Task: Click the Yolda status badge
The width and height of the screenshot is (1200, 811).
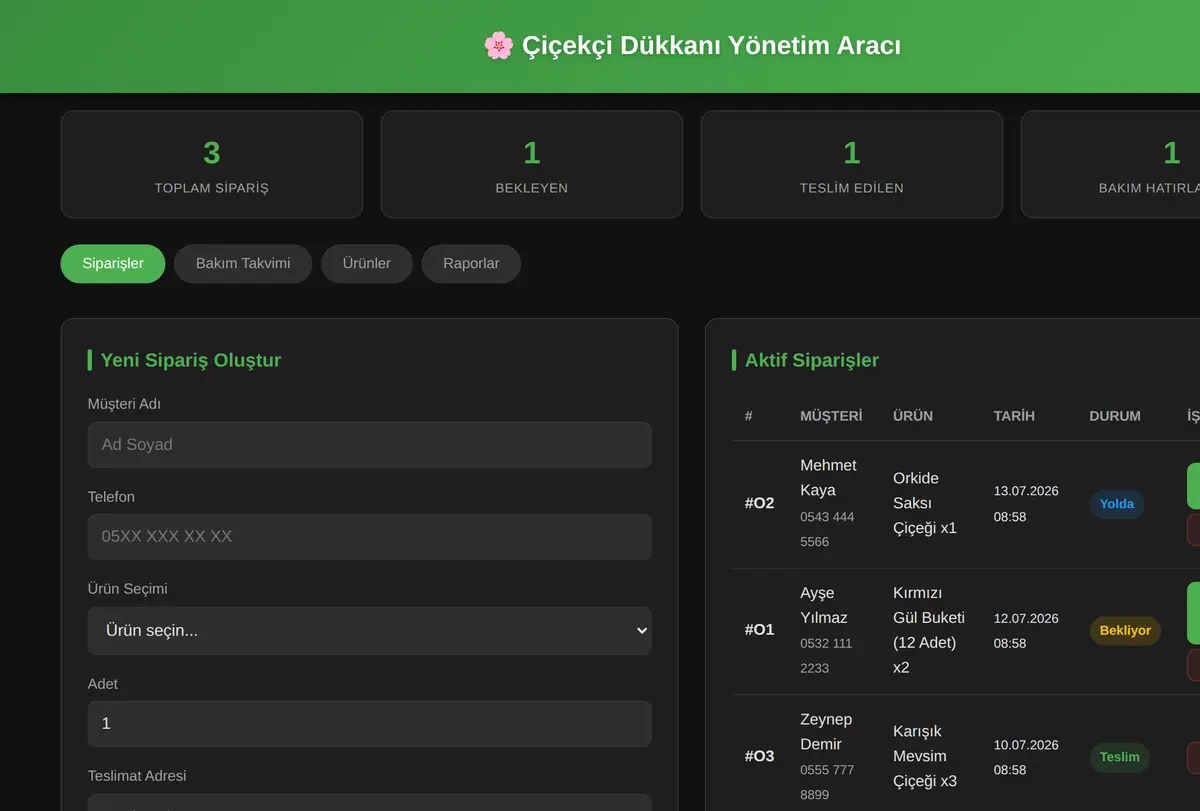Action: click(1117, 504)
